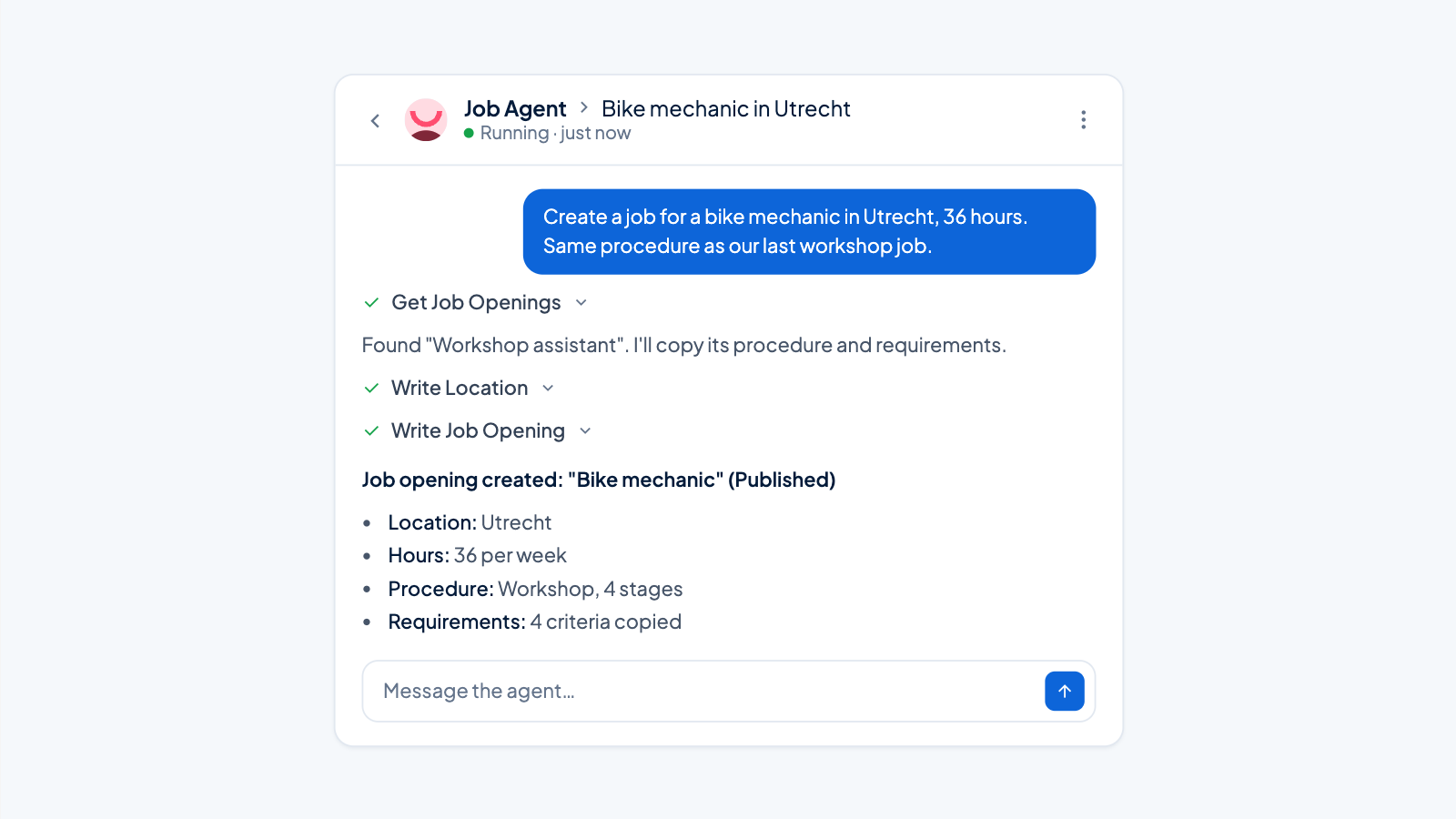Image resolution: width=1456 pixels, height=819 pixels.
Task: Open the three-dot more options menu
Action: [x=1083, y=120]
